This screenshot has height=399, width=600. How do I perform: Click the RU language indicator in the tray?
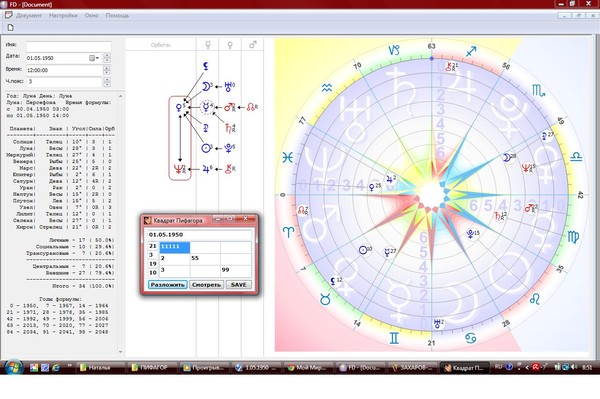pos(498,367)
